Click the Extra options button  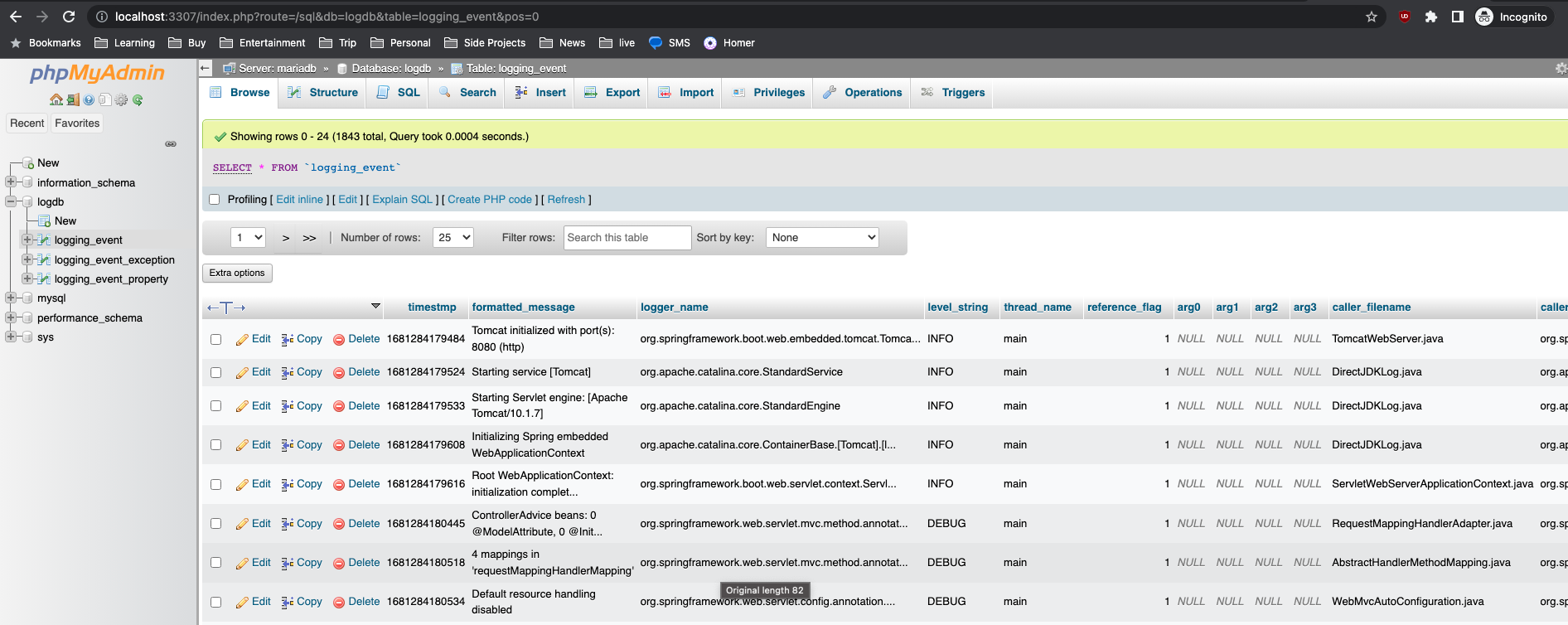(237, 273)
